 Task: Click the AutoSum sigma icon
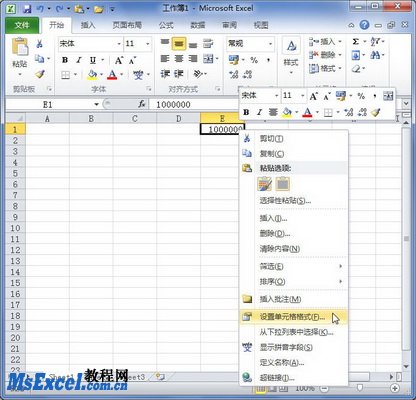tap(356, 42)
